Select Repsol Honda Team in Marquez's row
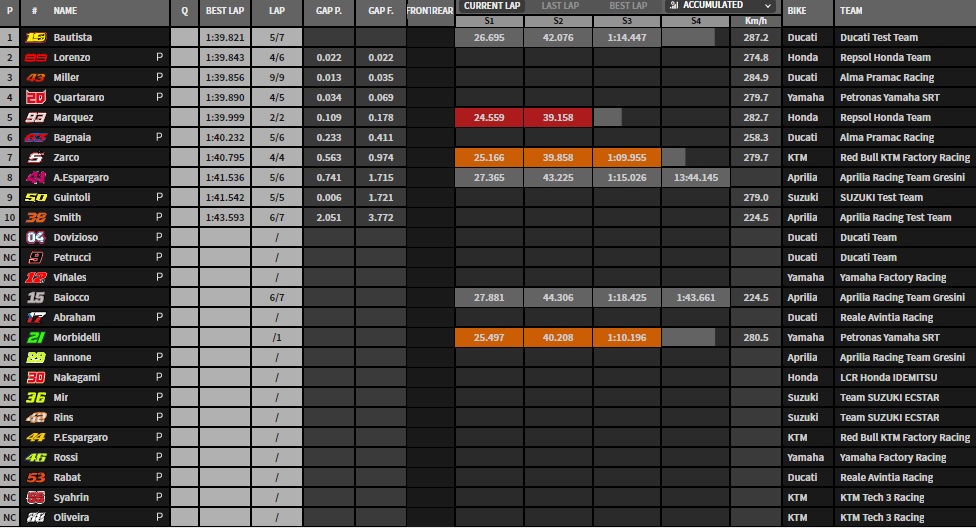This screenshot has height=528, width=976. point(885,117)
